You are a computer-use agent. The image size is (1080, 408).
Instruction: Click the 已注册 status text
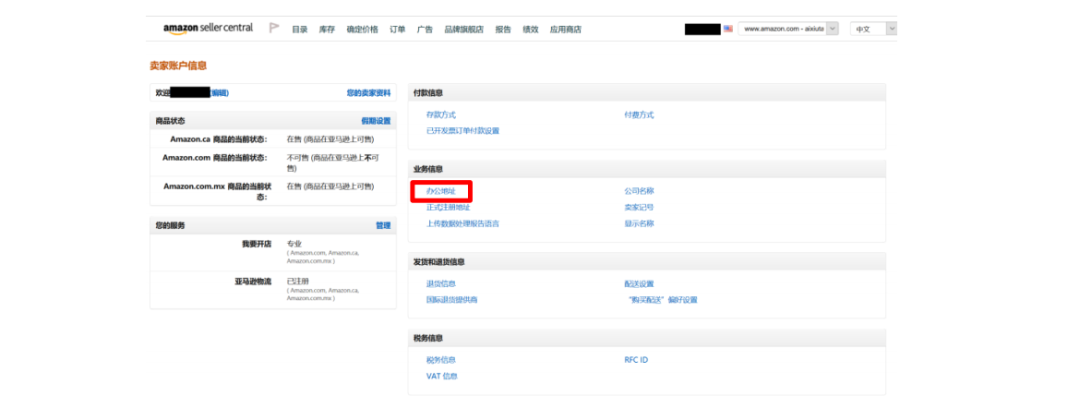298,281
